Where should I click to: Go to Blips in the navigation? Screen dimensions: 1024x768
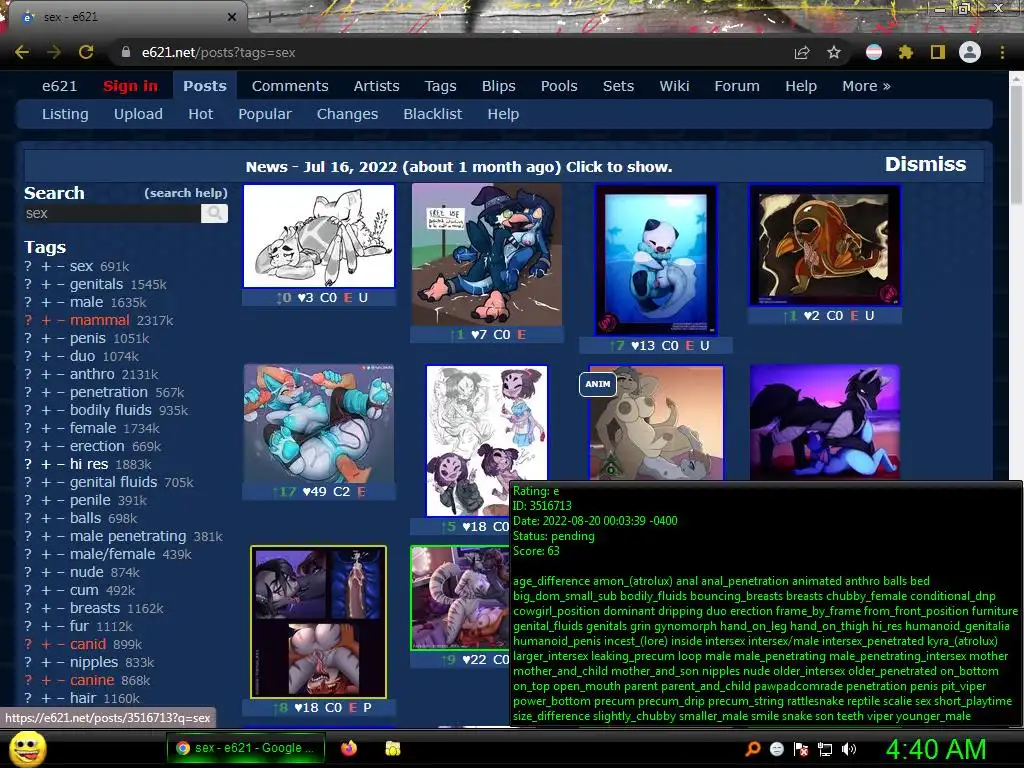pos(498,86)
